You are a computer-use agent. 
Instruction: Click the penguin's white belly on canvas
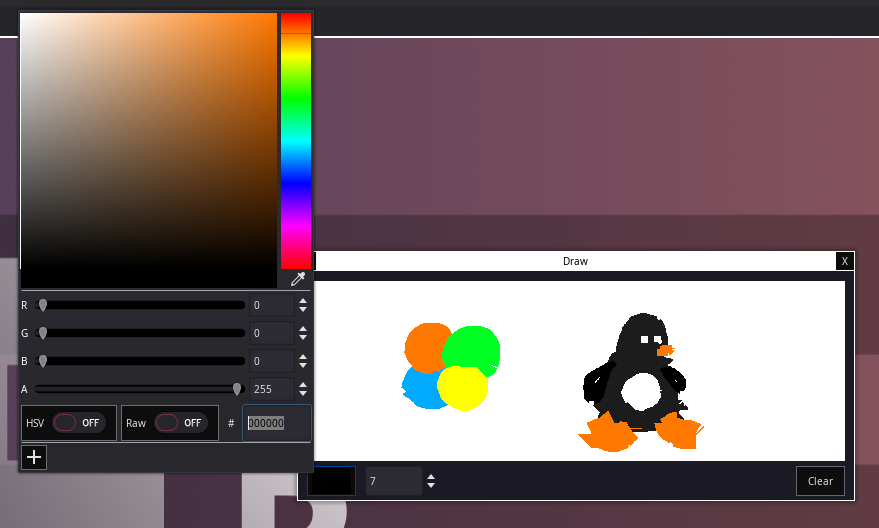(641, 392)
